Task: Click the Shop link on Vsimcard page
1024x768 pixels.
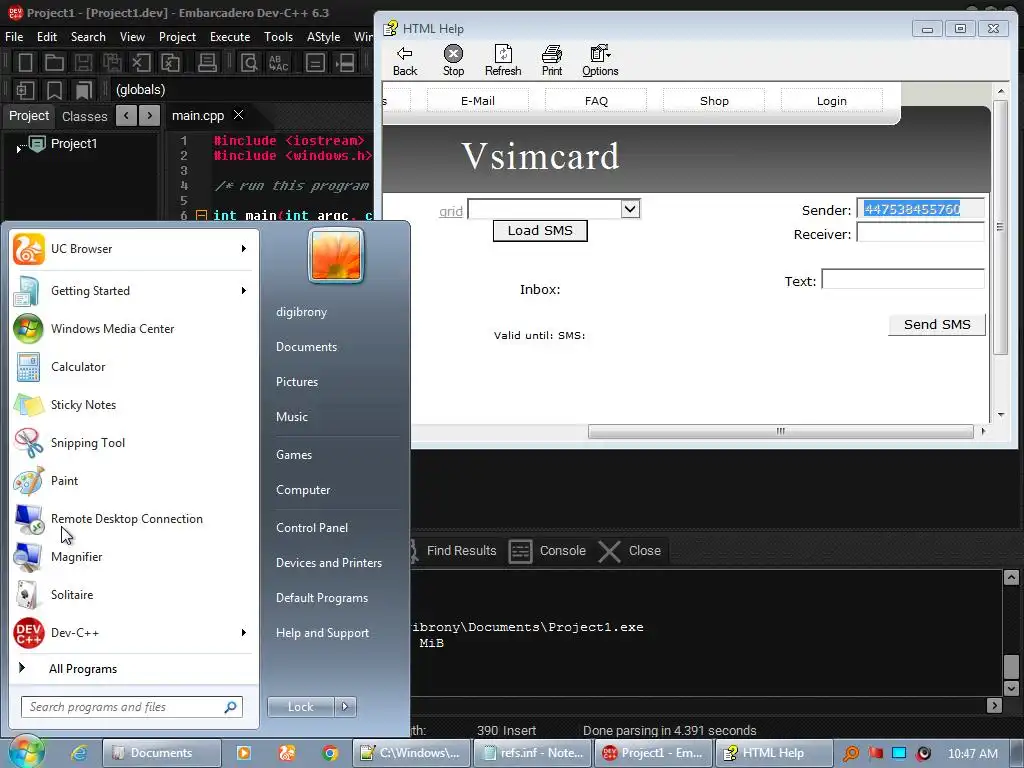Action: tap(714, 101)
